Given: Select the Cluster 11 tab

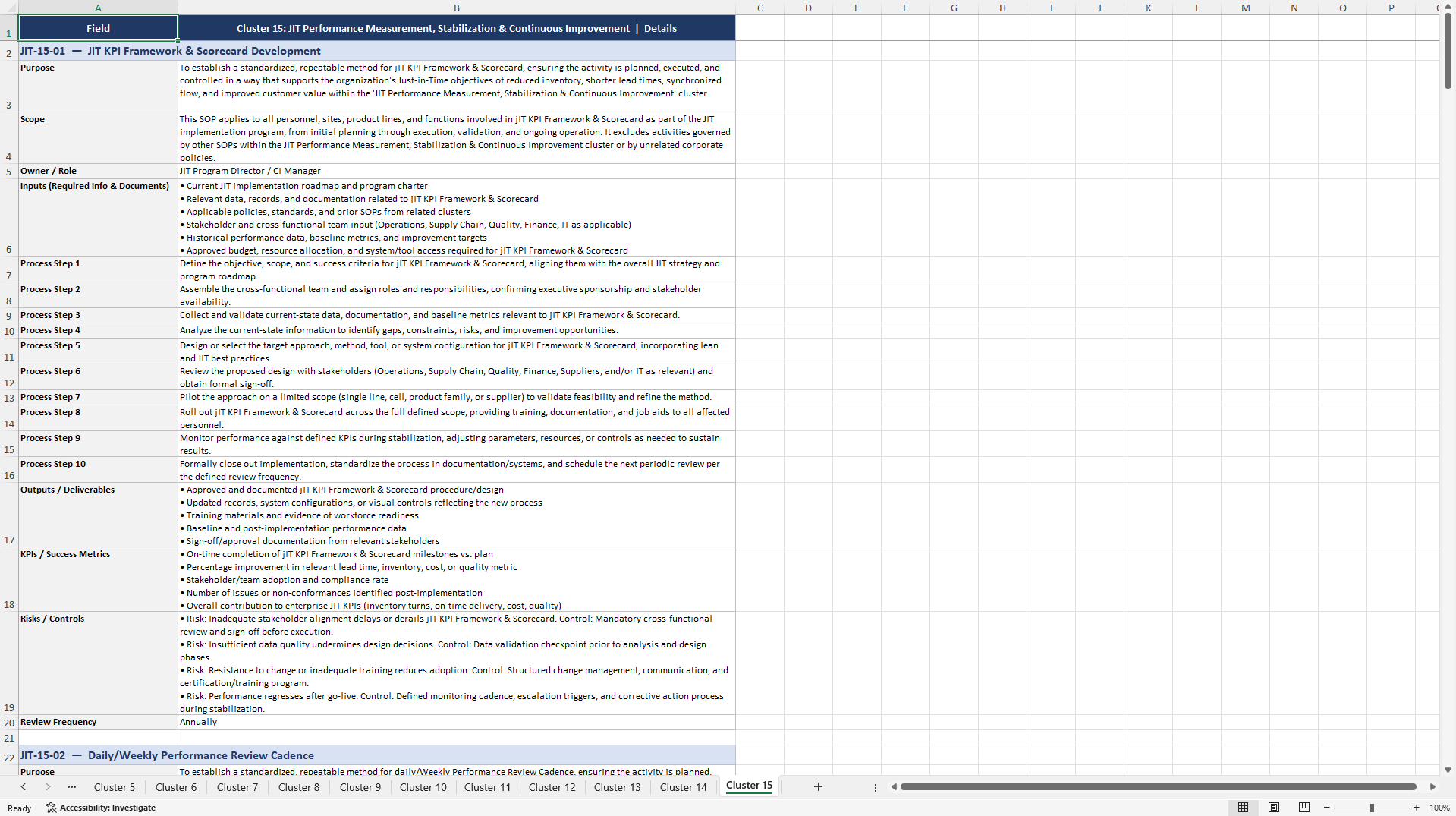Looking at the screenshot, I should click(x=488, y=787).
